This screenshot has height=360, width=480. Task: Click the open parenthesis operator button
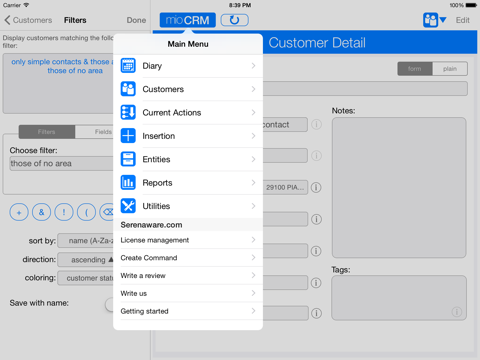pyautogui.click(x=86, y=212)
